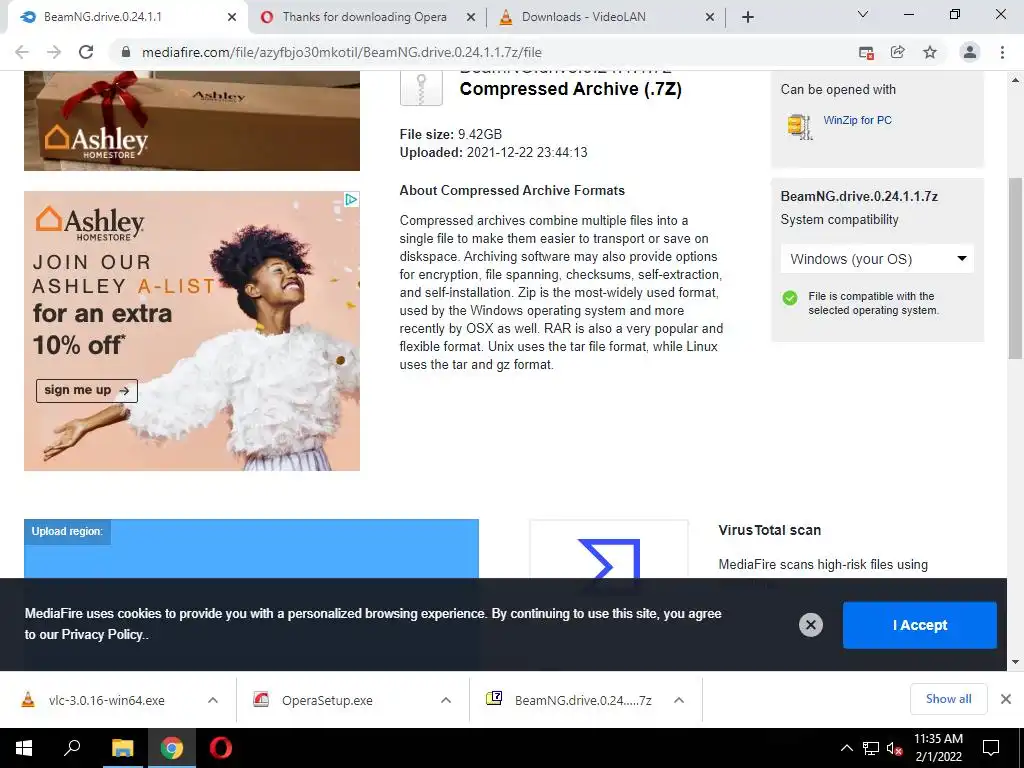Click the scrollbar down arrow
Image resolution: width=1024 pixels, height=768 pixels.
click(x=1015, y=662)
